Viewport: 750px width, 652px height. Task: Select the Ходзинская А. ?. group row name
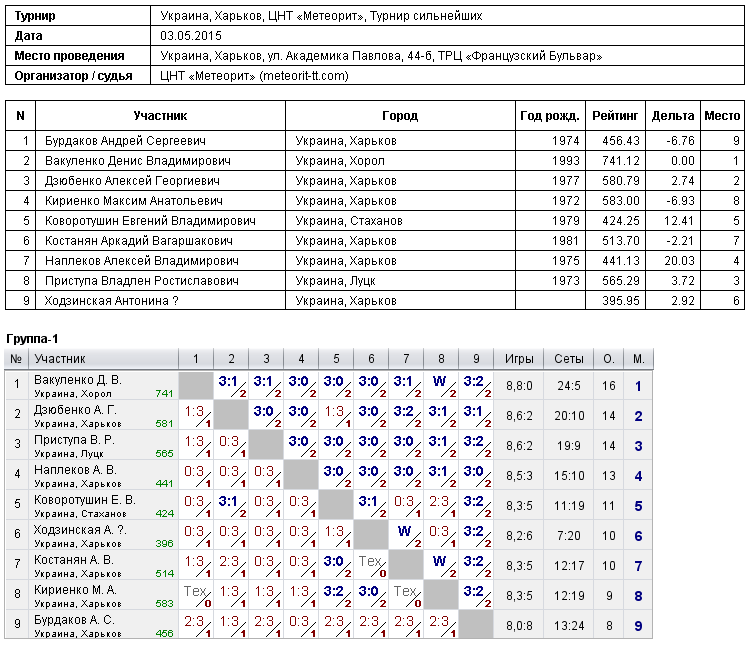click(80, 530)
